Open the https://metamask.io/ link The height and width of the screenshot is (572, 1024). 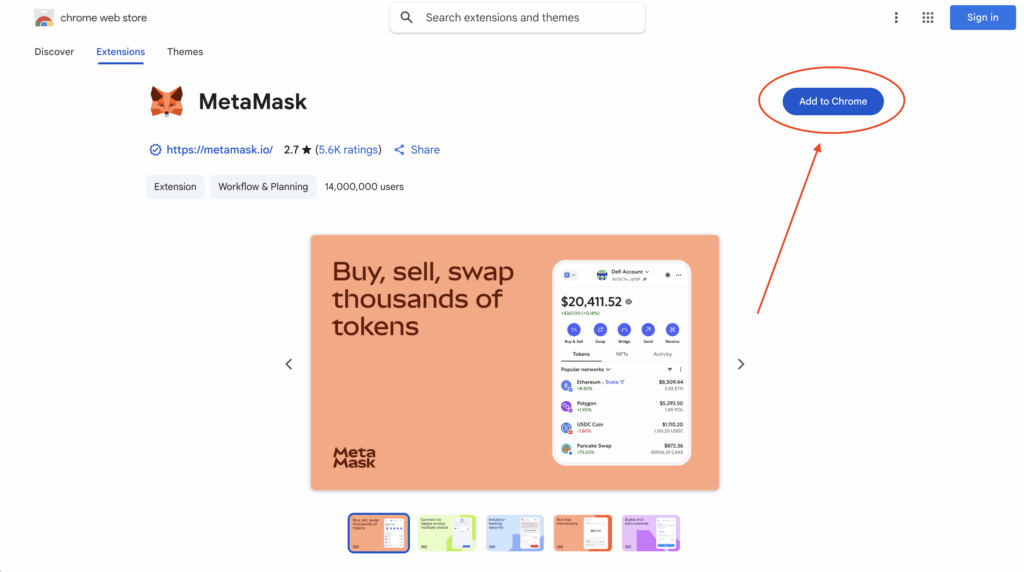coord(219,150)
